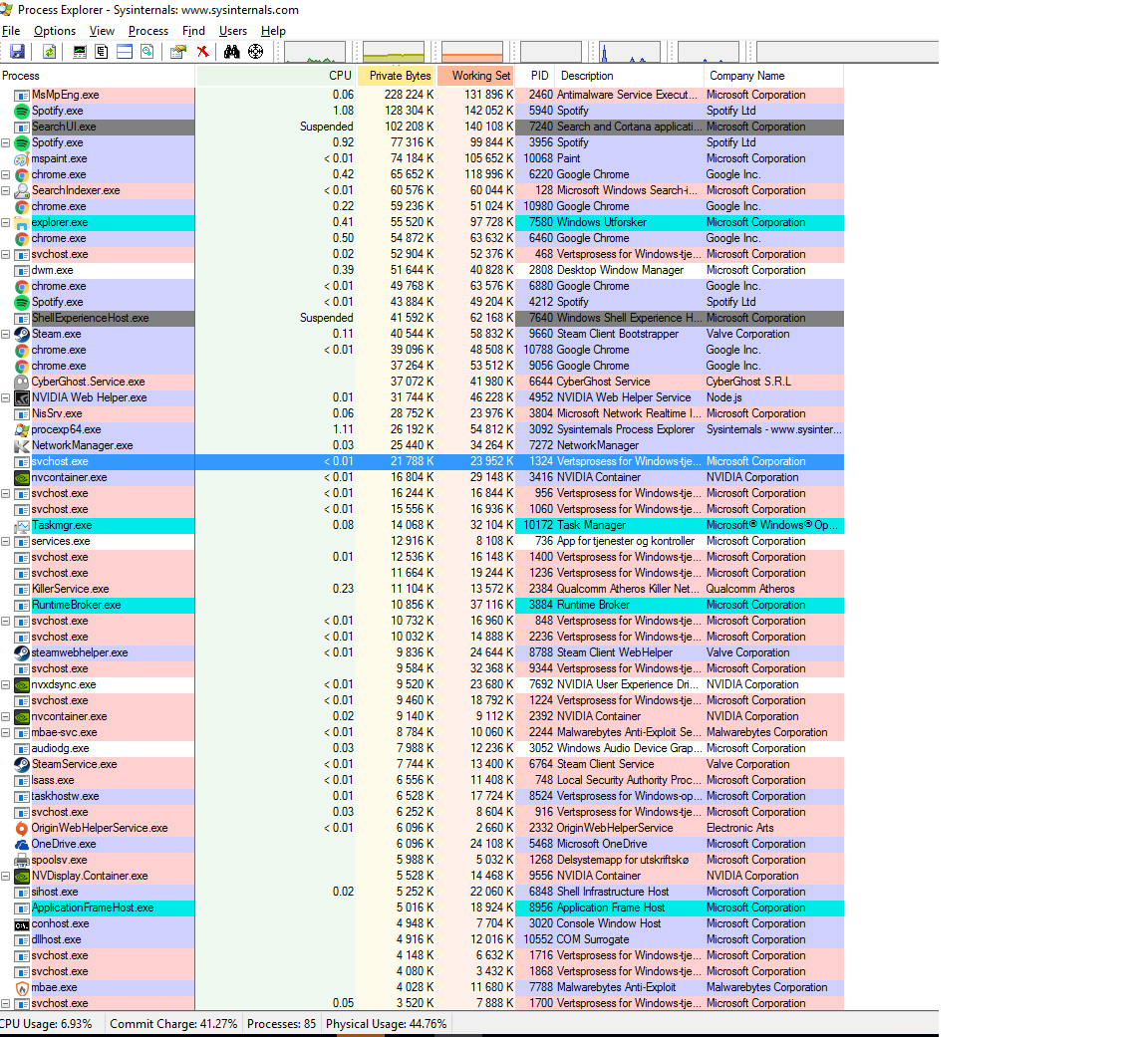1148x1037 pixels.
Task: Click the procexp64.exe process icon
Action: click(x=22, y=430)
